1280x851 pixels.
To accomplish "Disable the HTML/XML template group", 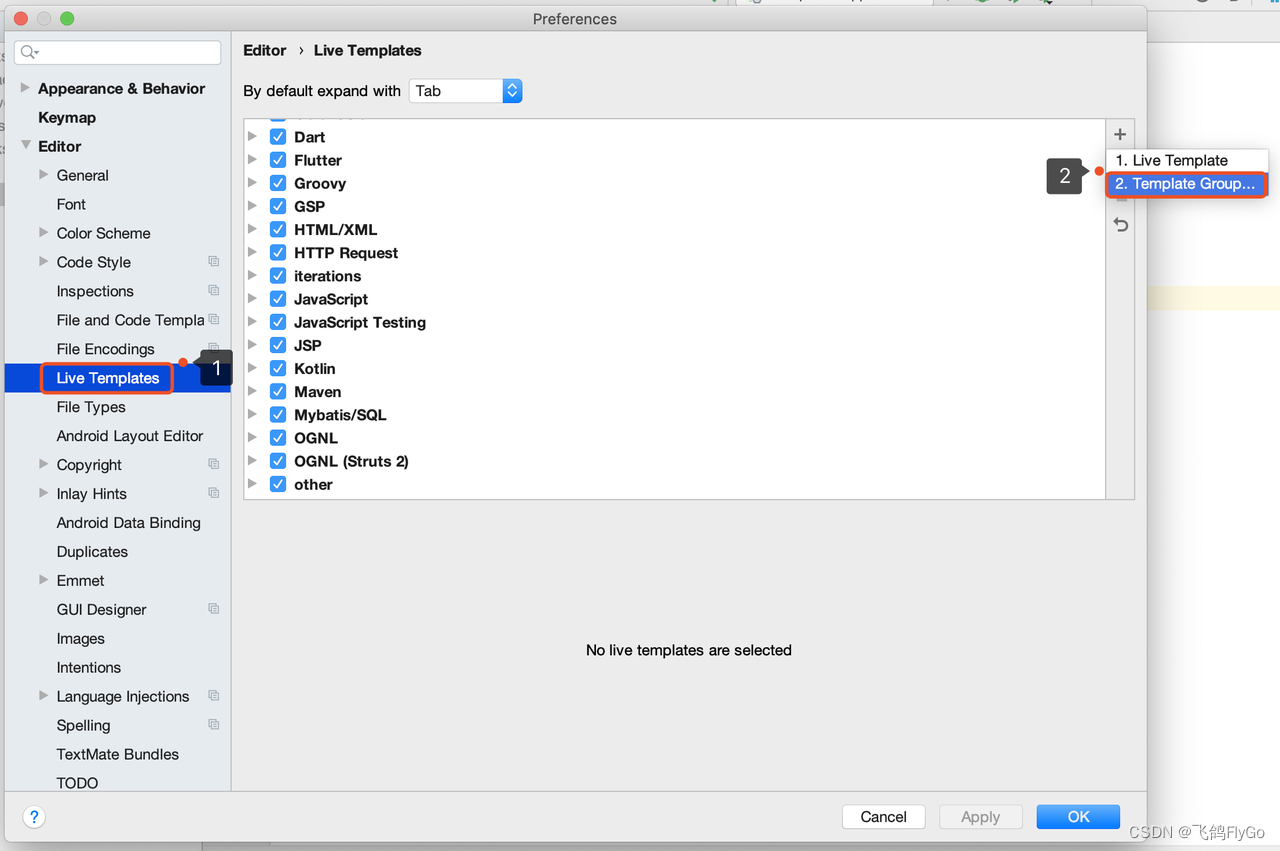I will [278, 230].
